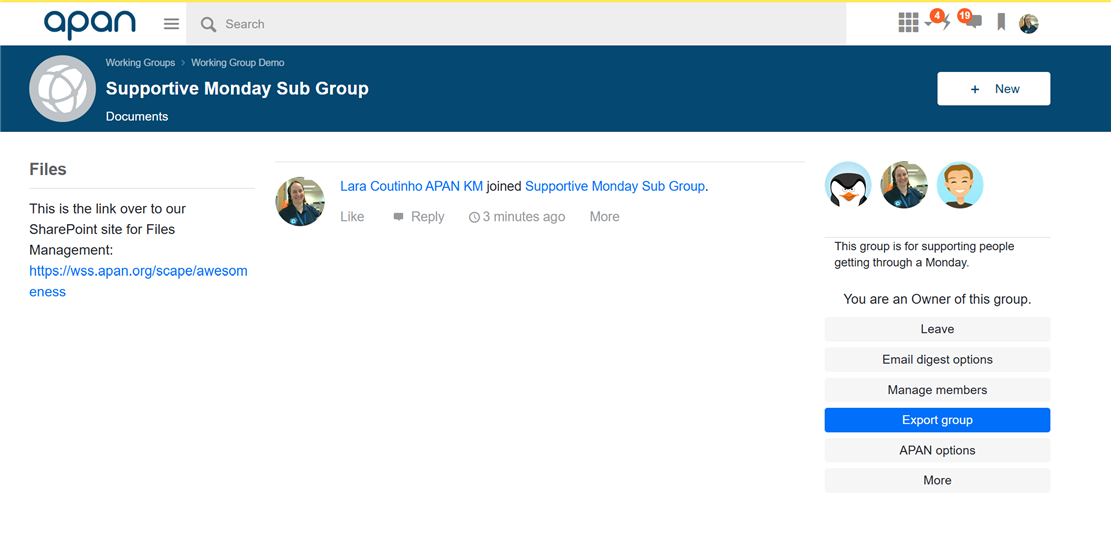1111x548 pixels.
Task: Click the search magnifier icon
Action: (x=208, y=25)
